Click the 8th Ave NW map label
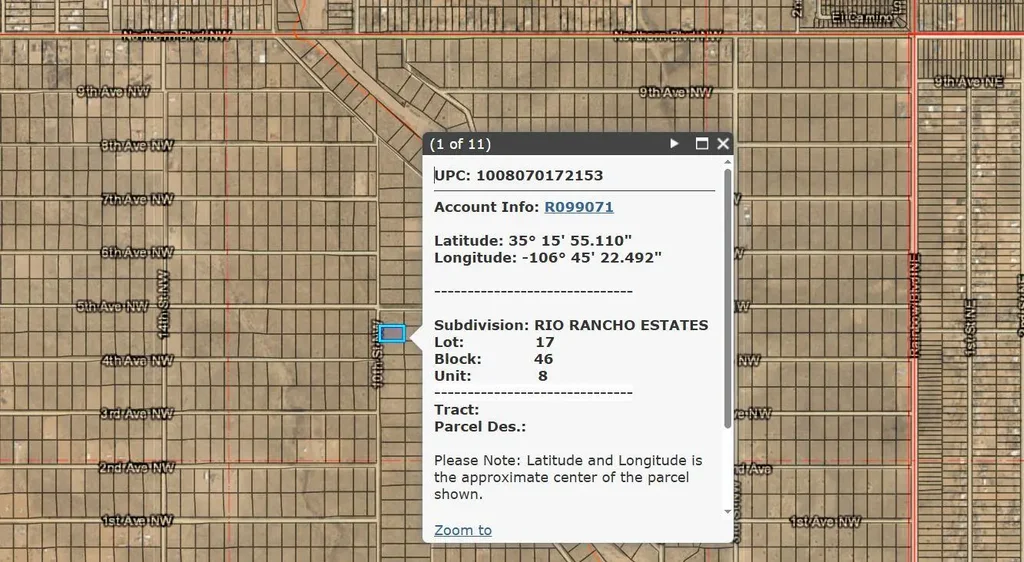Screen dimensions: 1024x562 (137, 146)
